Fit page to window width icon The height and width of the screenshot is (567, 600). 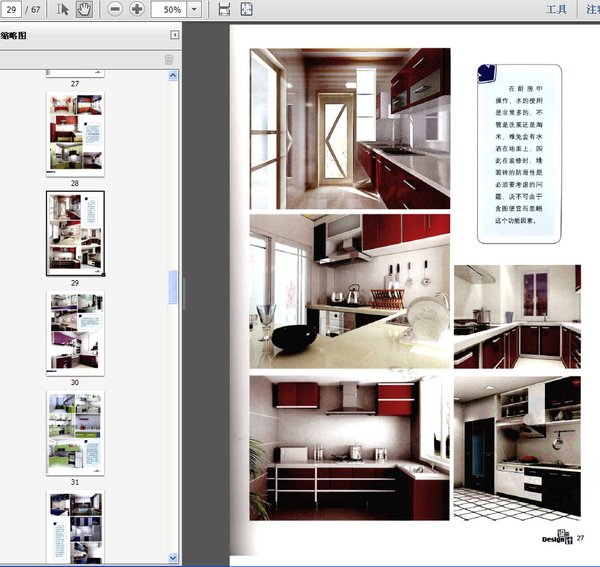click(224, 9)
